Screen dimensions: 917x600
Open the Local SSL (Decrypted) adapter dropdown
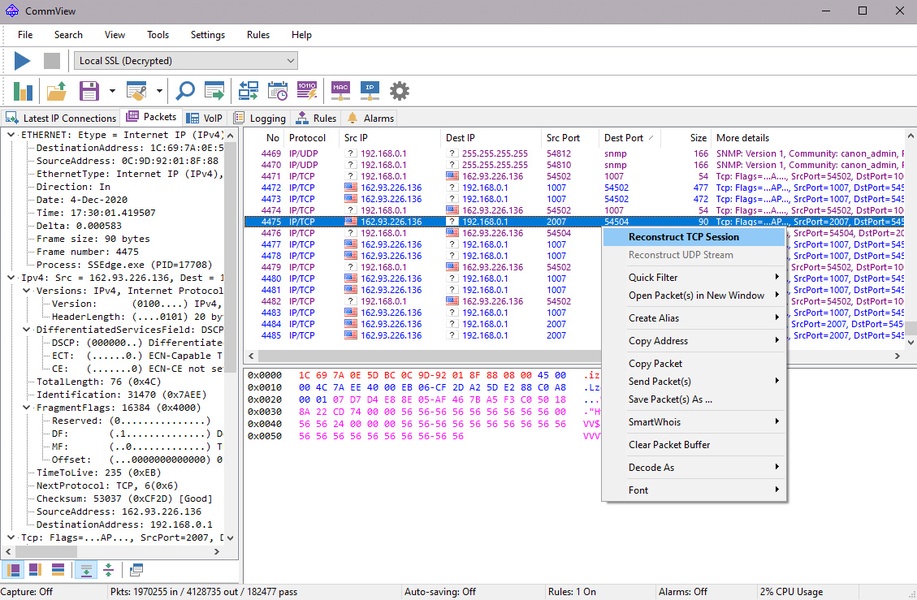[x=185, y=61]
